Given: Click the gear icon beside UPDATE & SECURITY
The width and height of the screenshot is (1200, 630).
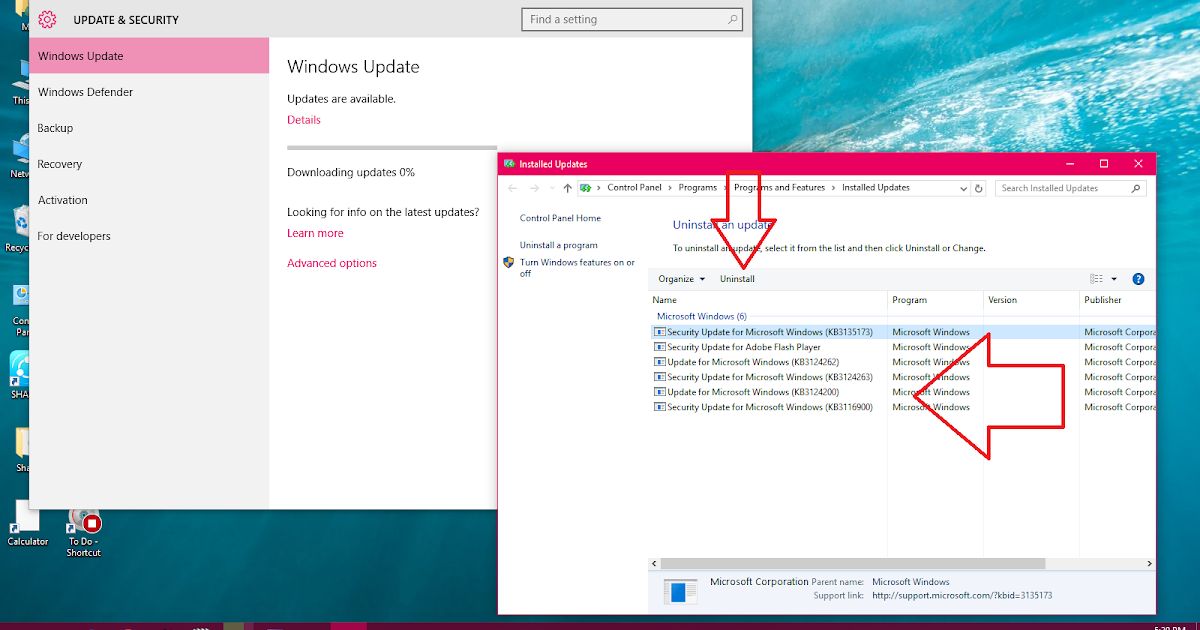Looking at the screenshot, I should (47, 19).
